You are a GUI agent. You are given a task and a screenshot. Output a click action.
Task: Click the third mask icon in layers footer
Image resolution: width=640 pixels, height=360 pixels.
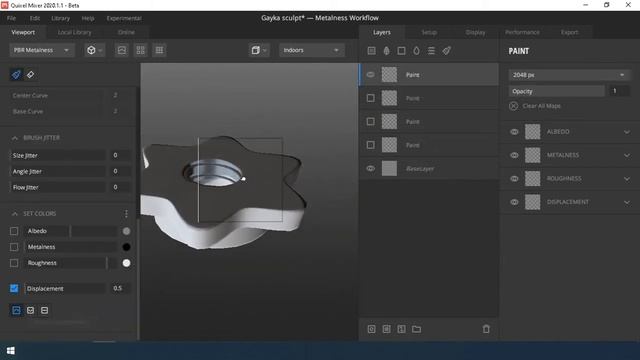[401, 329]
